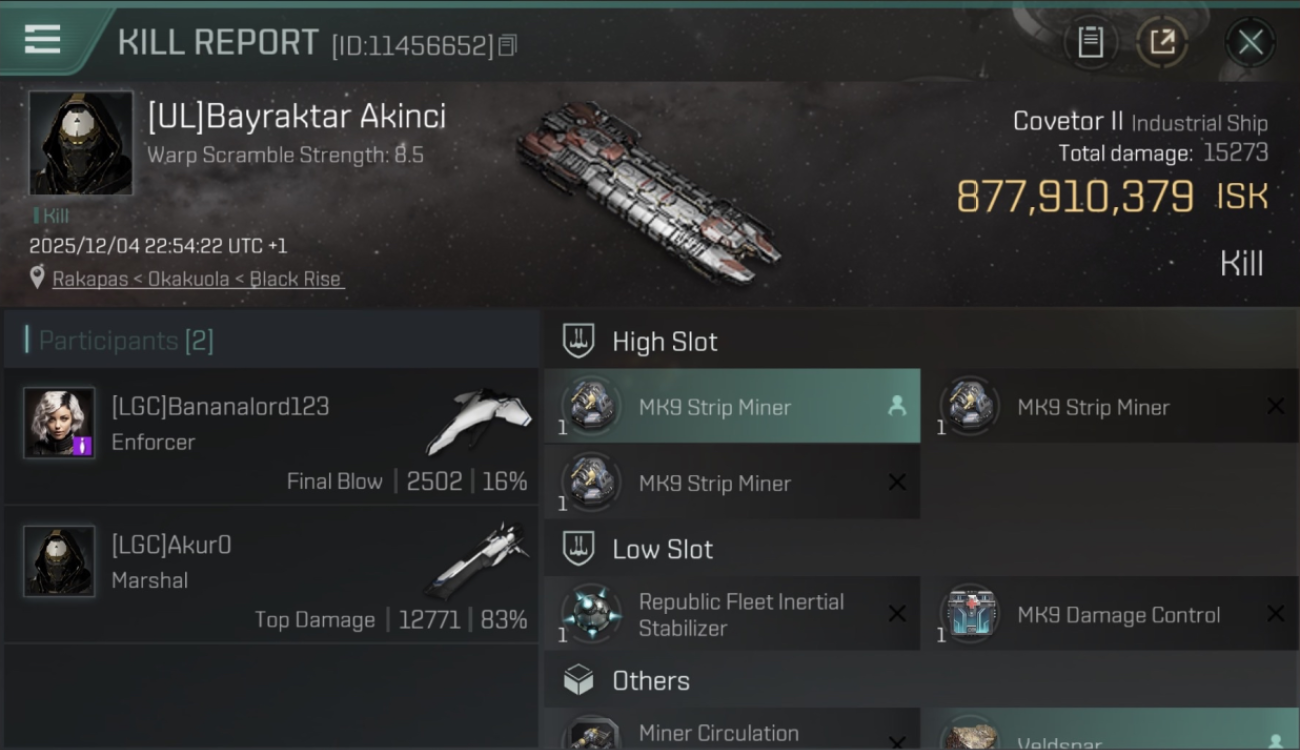Click the Marshal ship thumbnail
Viewport: 1300px width, 750px height.
pyautogui.click(x=478, y=560)
